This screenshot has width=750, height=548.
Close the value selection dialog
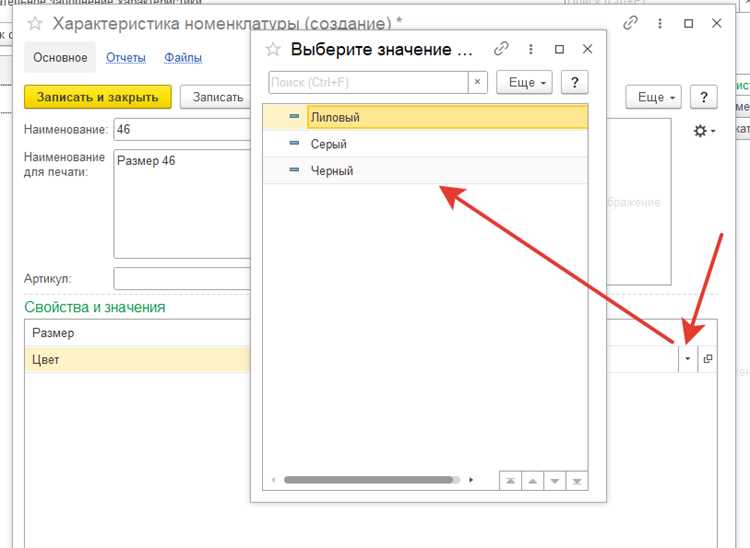pyautogui.click(x=587, y=49)
